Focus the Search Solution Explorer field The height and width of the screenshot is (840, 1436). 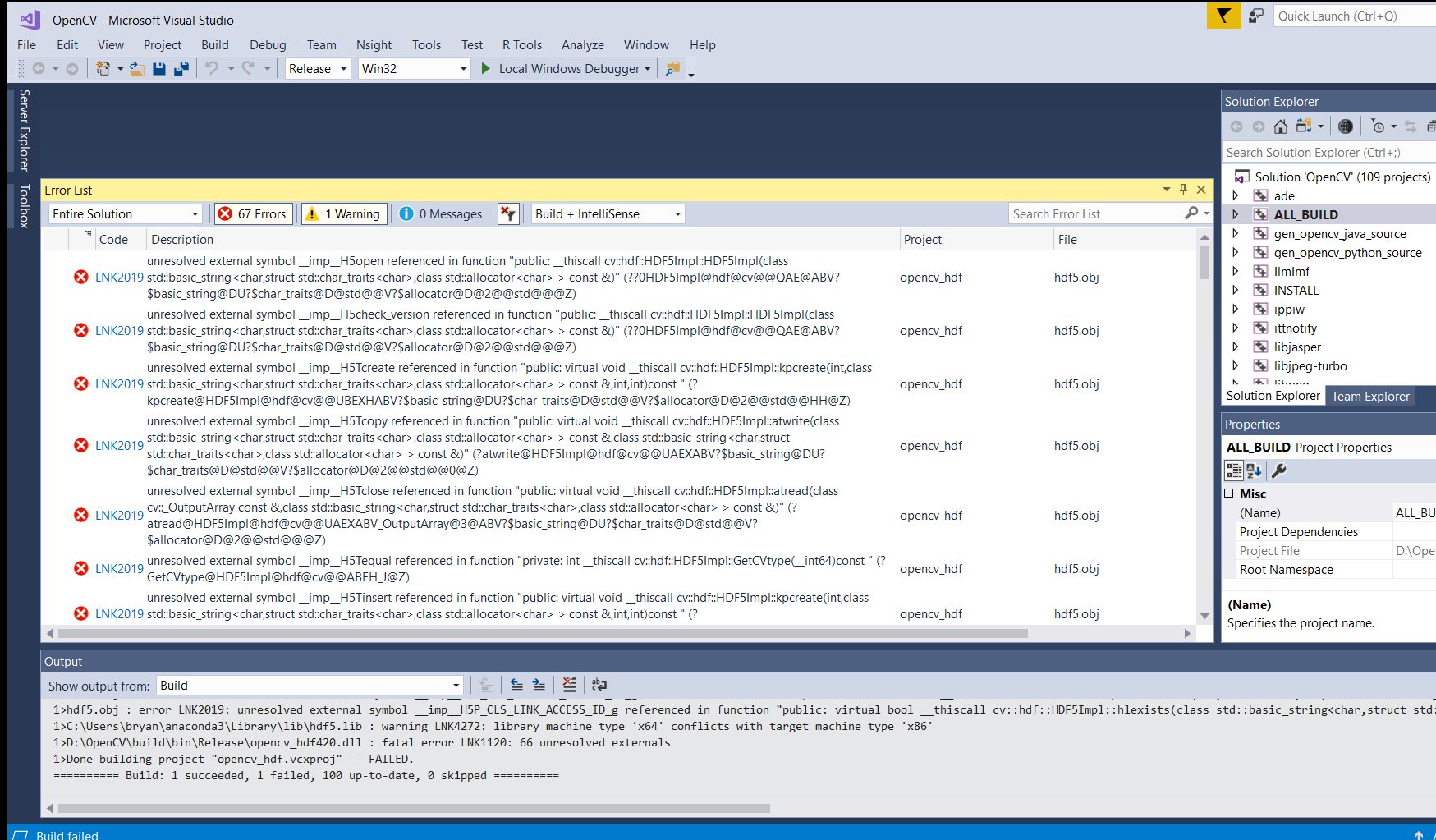(1328, 153)
